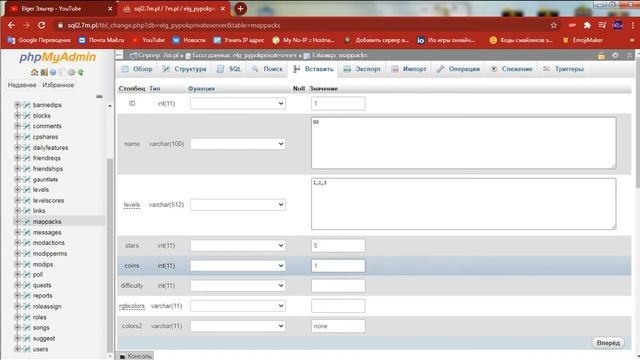Open the function dropdown for colors2

[238, 326]
